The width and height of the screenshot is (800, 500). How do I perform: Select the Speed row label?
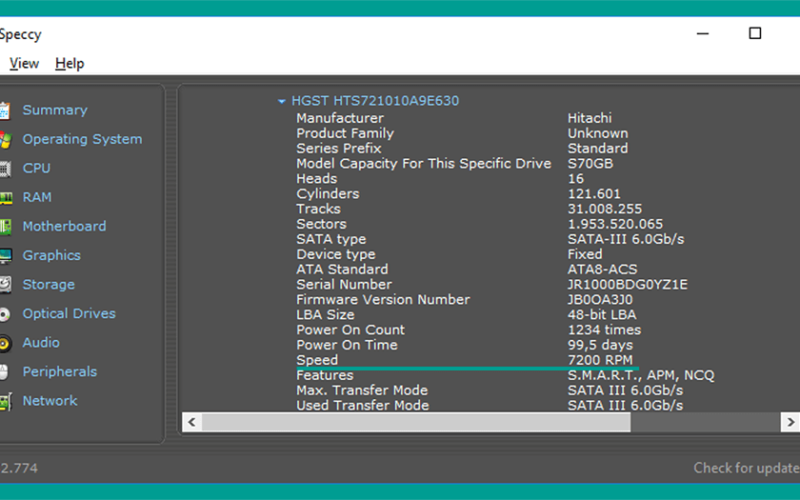point(317,360)
